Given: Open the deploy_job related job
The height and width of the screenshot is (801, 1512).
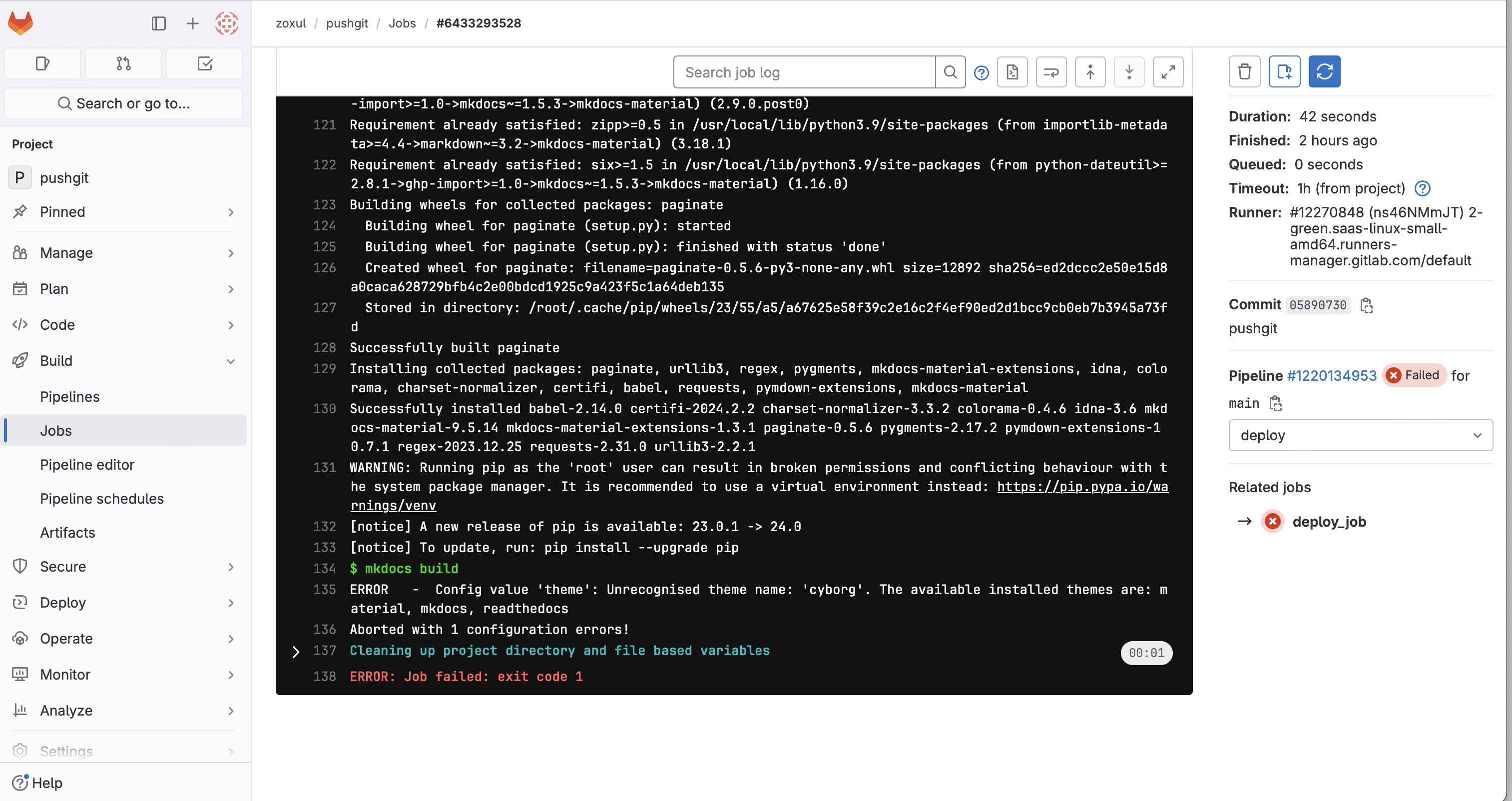Looking at the screenshot, I should click(1329, 522).
